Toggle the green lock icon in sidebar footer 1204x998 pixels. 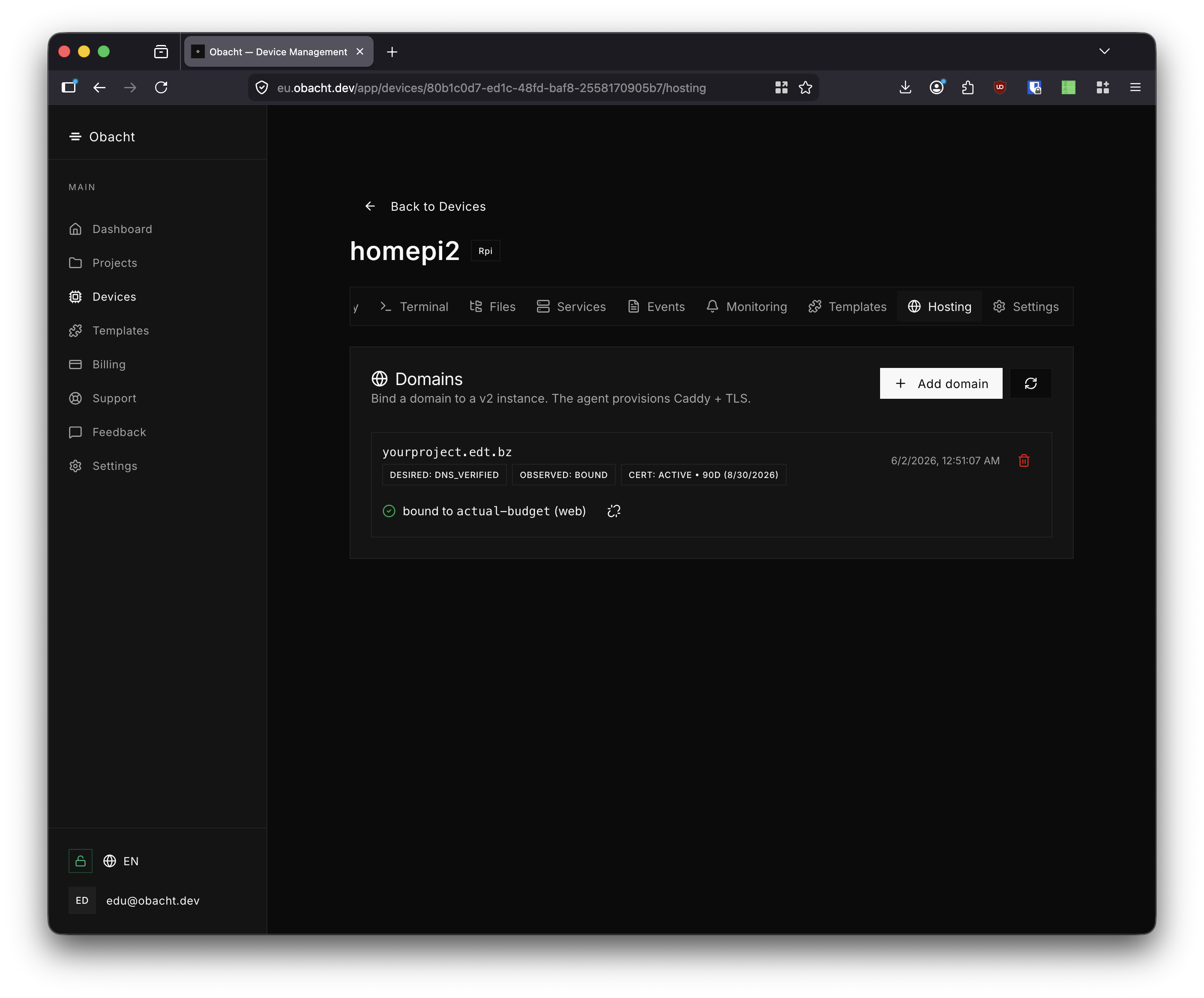coord(80,861)
